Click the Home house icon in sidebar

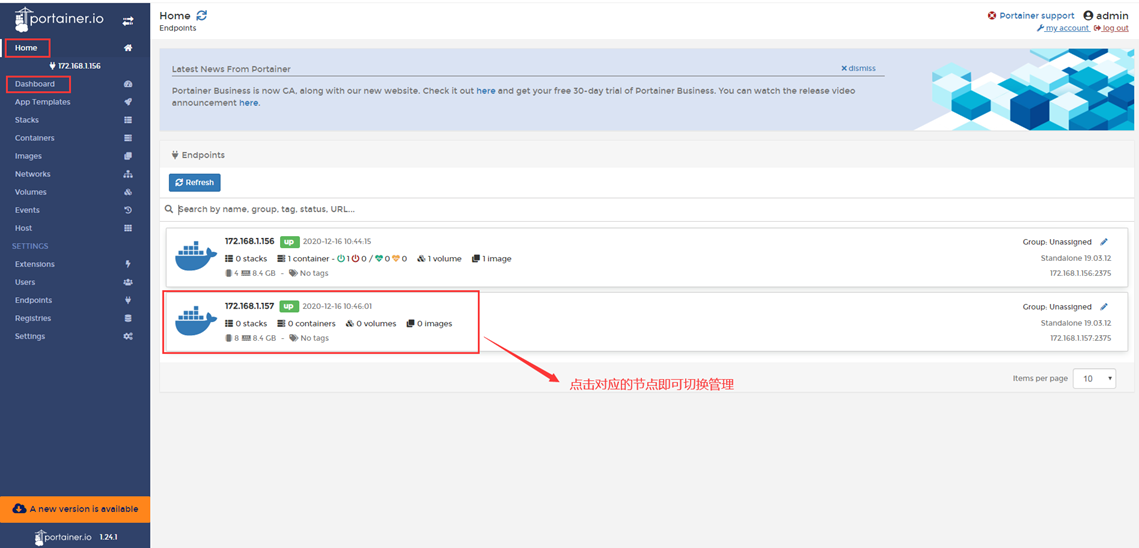click(128, 48)
